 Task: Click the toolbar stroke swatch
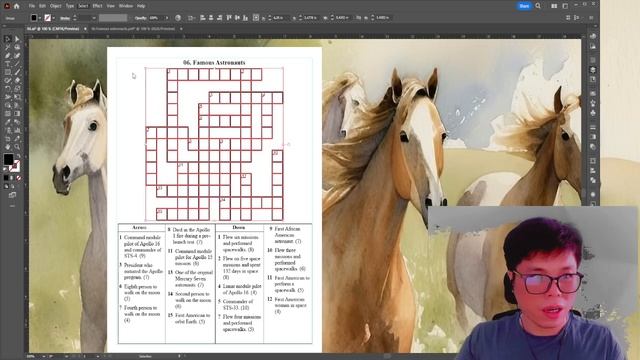[16, 166]
